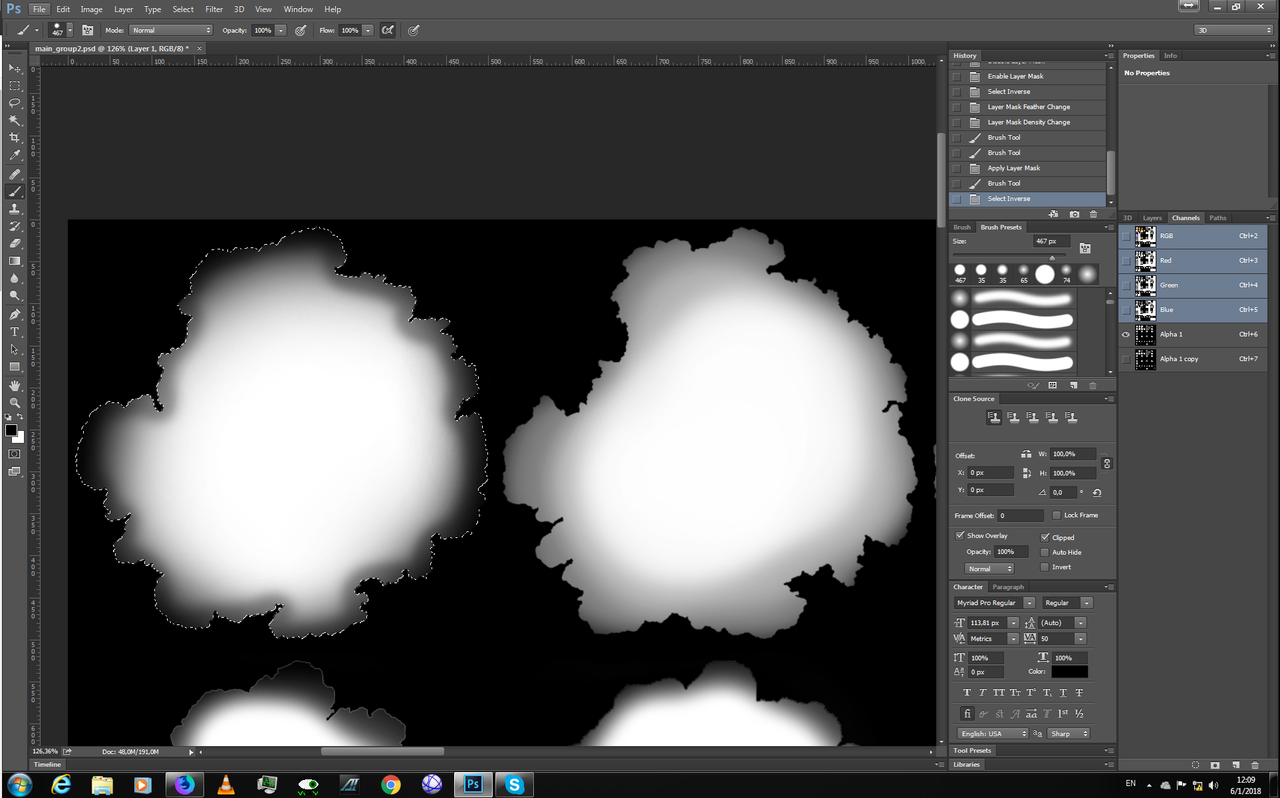Select the Horizontal Type tool
Viewport: 1280px width, 798px height.
click(x=15, y=332)
